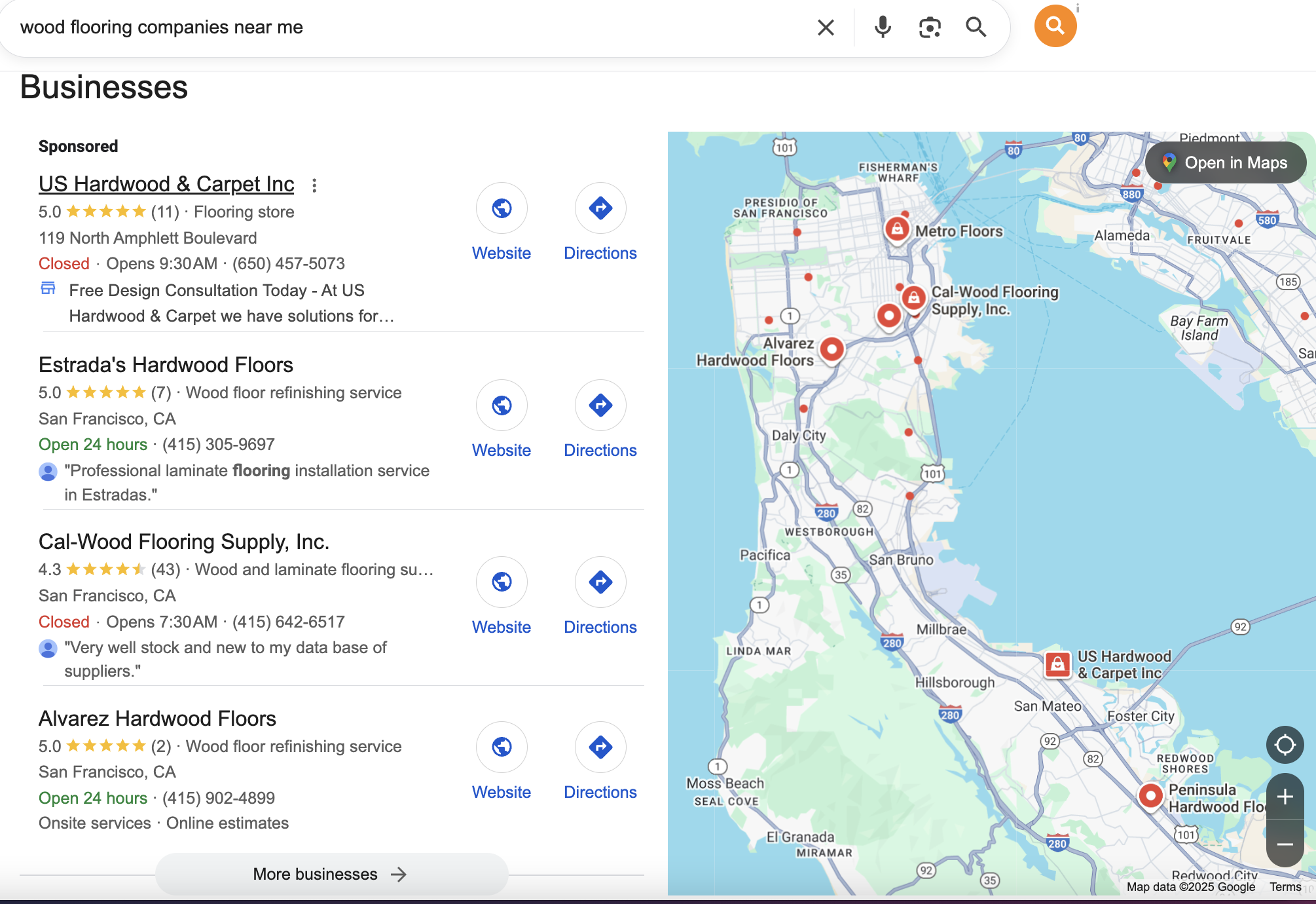Open US Hardwood & Carpet website globe icon
Viewport: 1316px width, 904px height.
point(502,208)
